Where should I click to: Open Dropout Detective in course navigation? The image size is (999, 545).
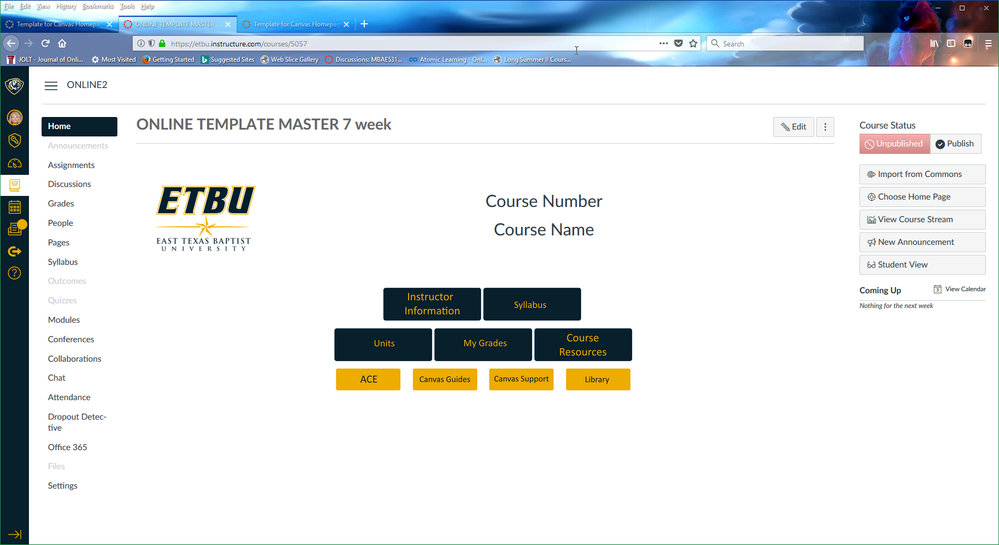click(76, 422)
